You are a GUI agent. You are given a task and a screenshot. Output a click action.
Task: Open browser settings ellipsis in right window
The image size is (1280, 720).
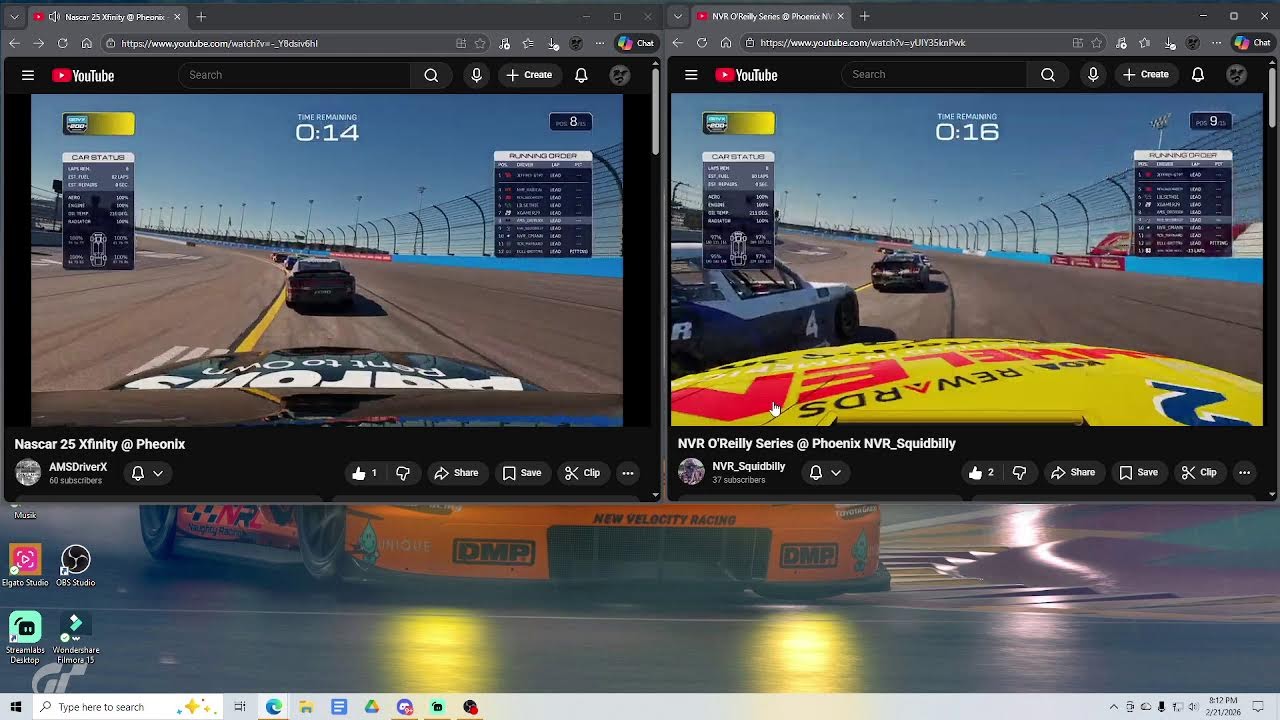(x=1216, y=43)
